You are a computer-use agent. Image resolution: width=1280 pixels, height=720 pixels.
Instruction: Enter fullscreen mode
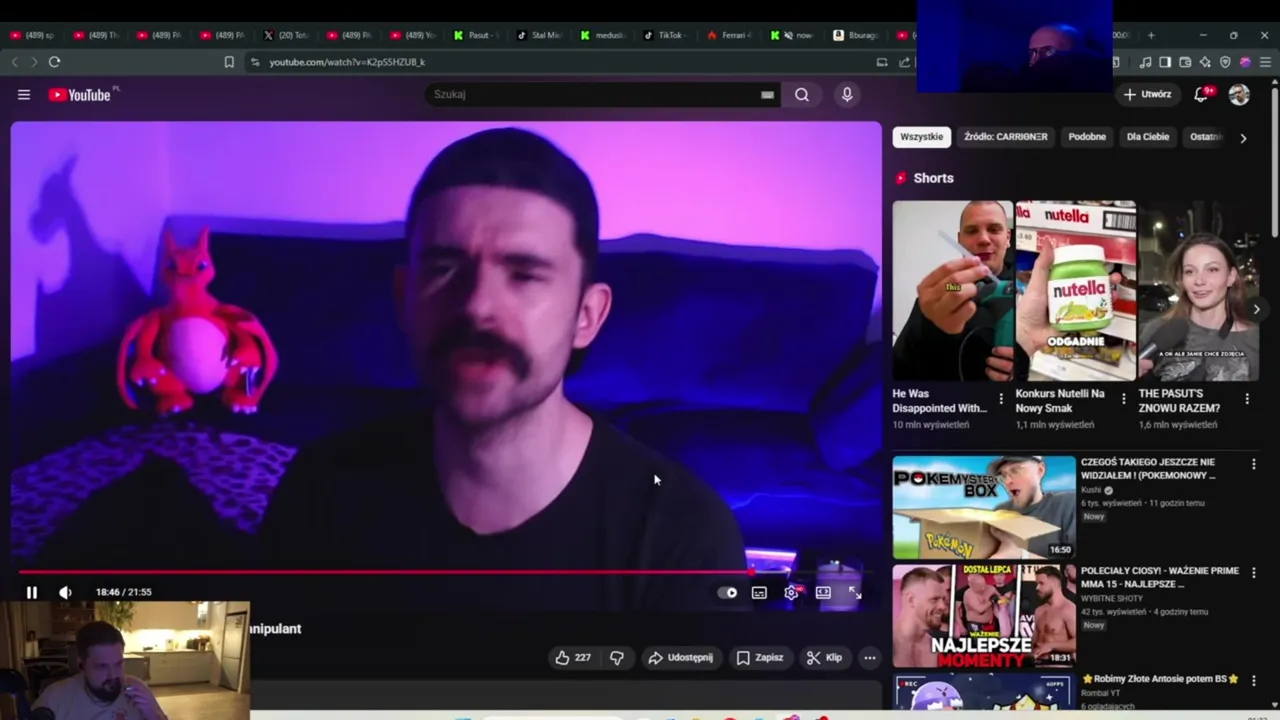(855, 592)
